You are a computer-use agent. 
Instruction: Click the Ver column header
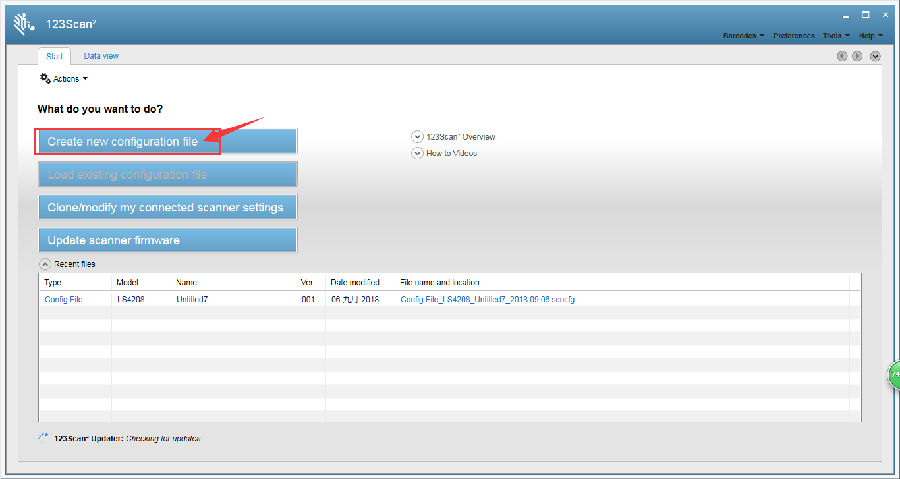point(306,282)
